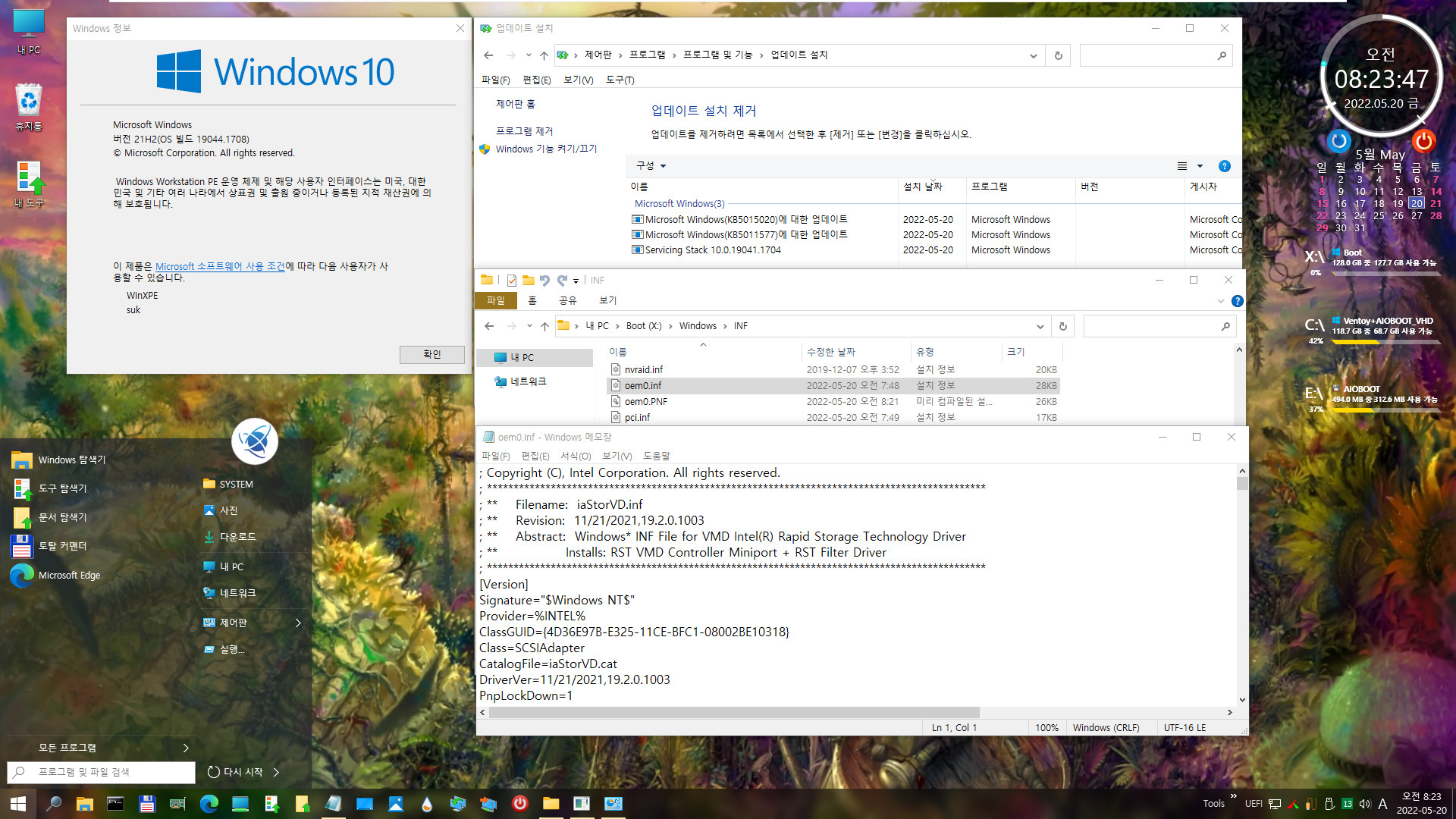The image size is (1456, 819).
Task: Select 네트워크 in the INF explorer navigation pane
Action: click(x=528, y=381)
